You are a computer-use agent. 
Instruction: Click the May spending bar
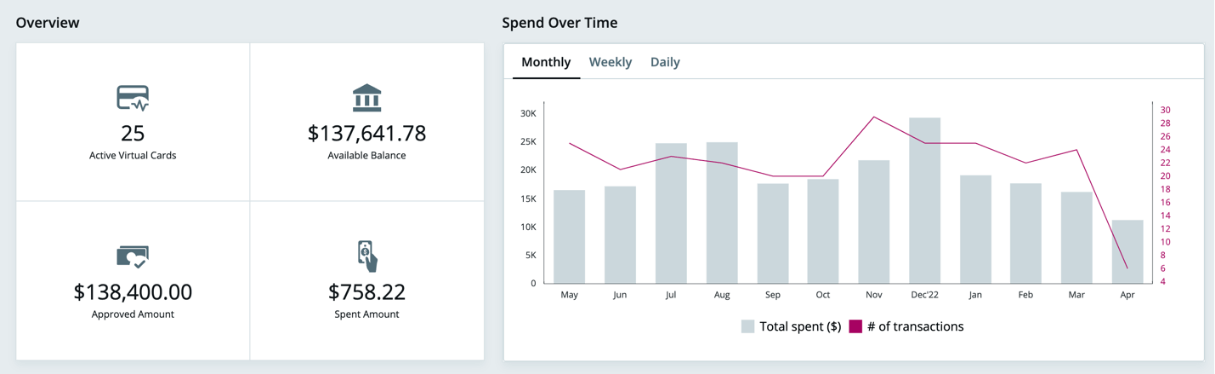(x=569, y=237)
